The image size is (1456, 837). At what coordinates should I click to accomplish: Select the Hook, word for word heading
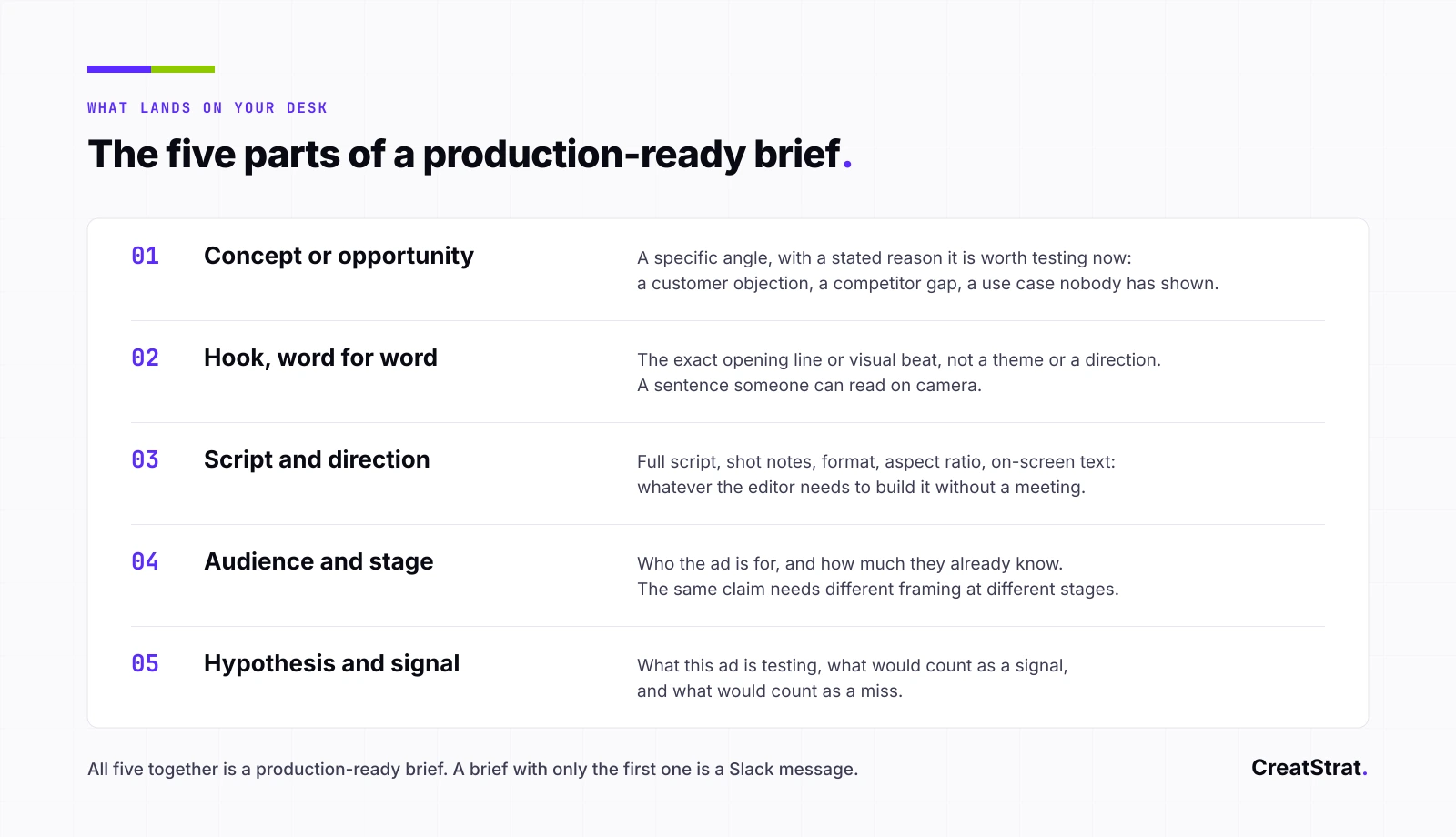(x=320, y=358)
